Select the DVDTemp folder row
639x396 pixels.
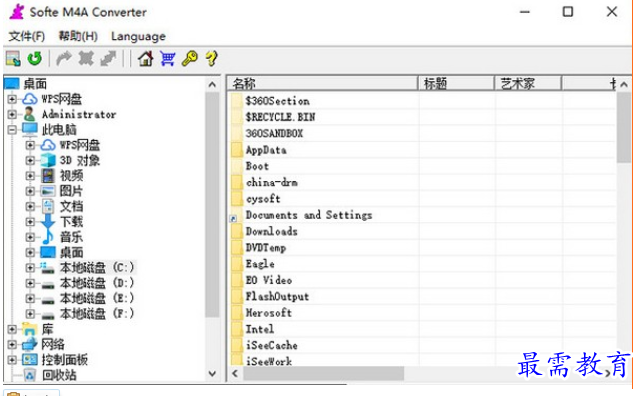[422, 248]
